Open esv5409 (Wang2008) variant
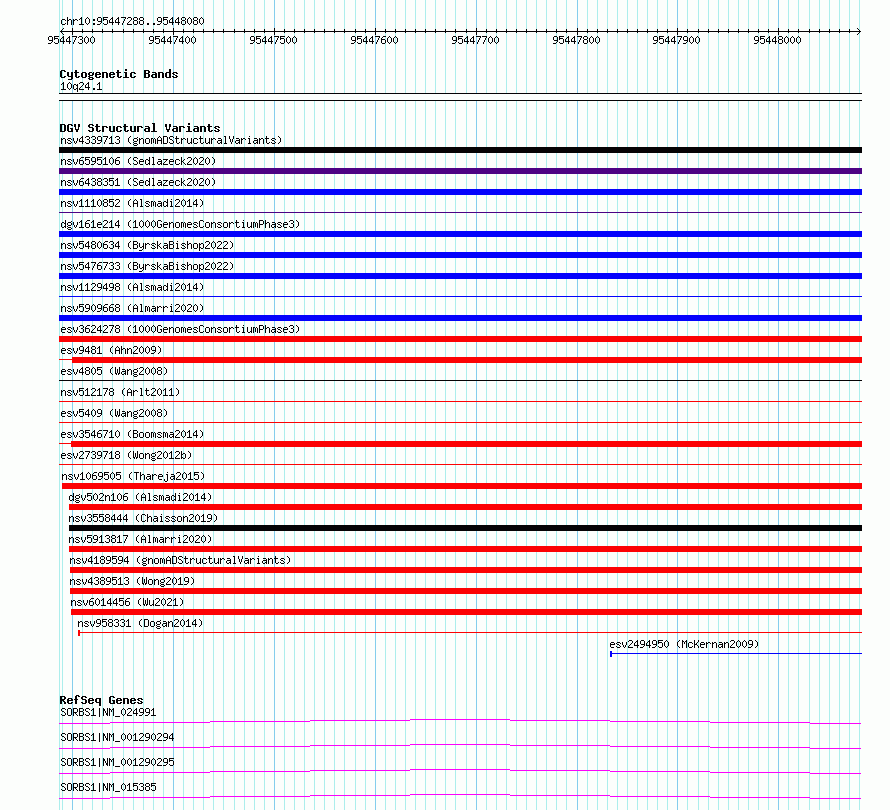This screenshot has width=890, height=810. [114, 413]
